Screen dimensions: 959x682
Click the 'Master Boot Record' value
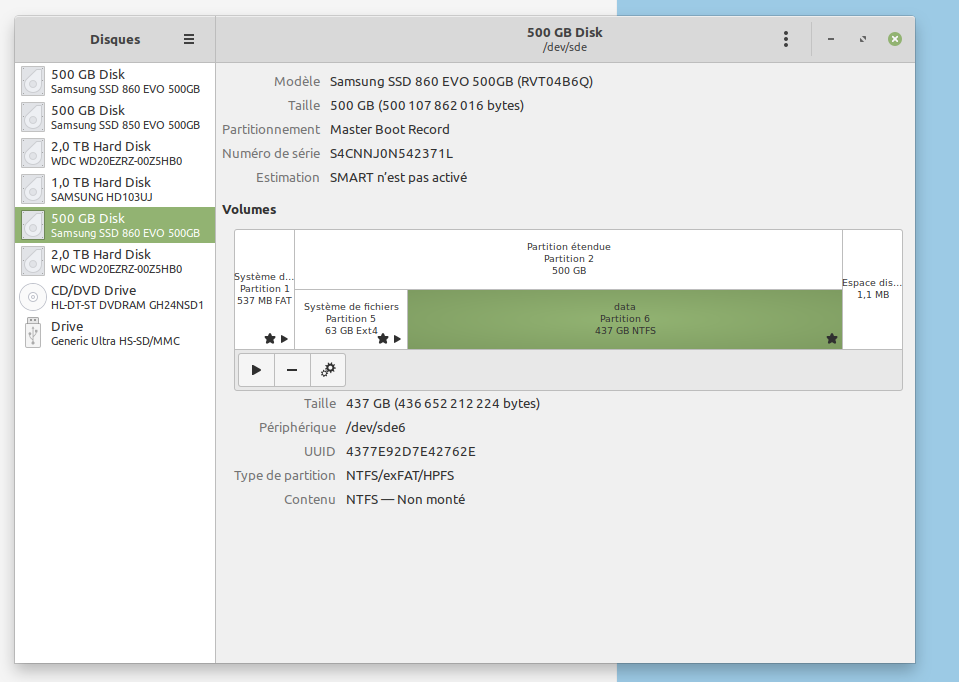click(390, 130)
